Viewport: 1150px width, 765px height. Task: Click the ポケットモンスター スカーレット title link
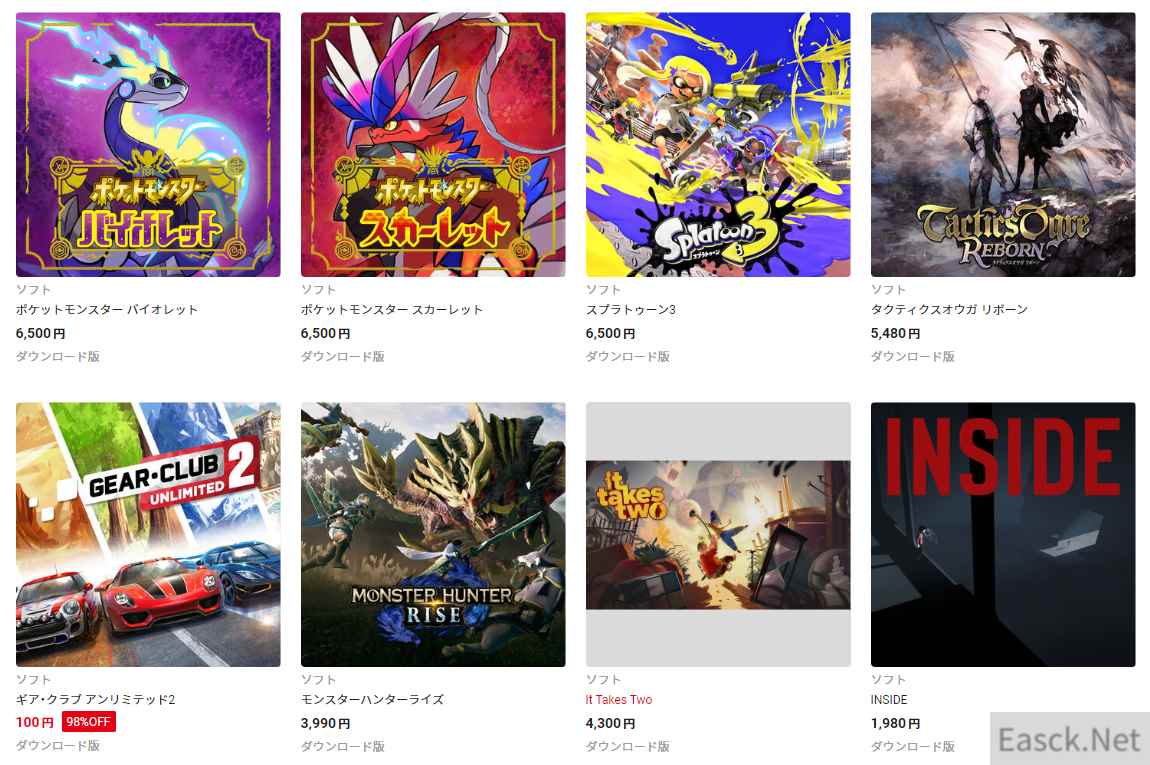(x=392, y=310)
